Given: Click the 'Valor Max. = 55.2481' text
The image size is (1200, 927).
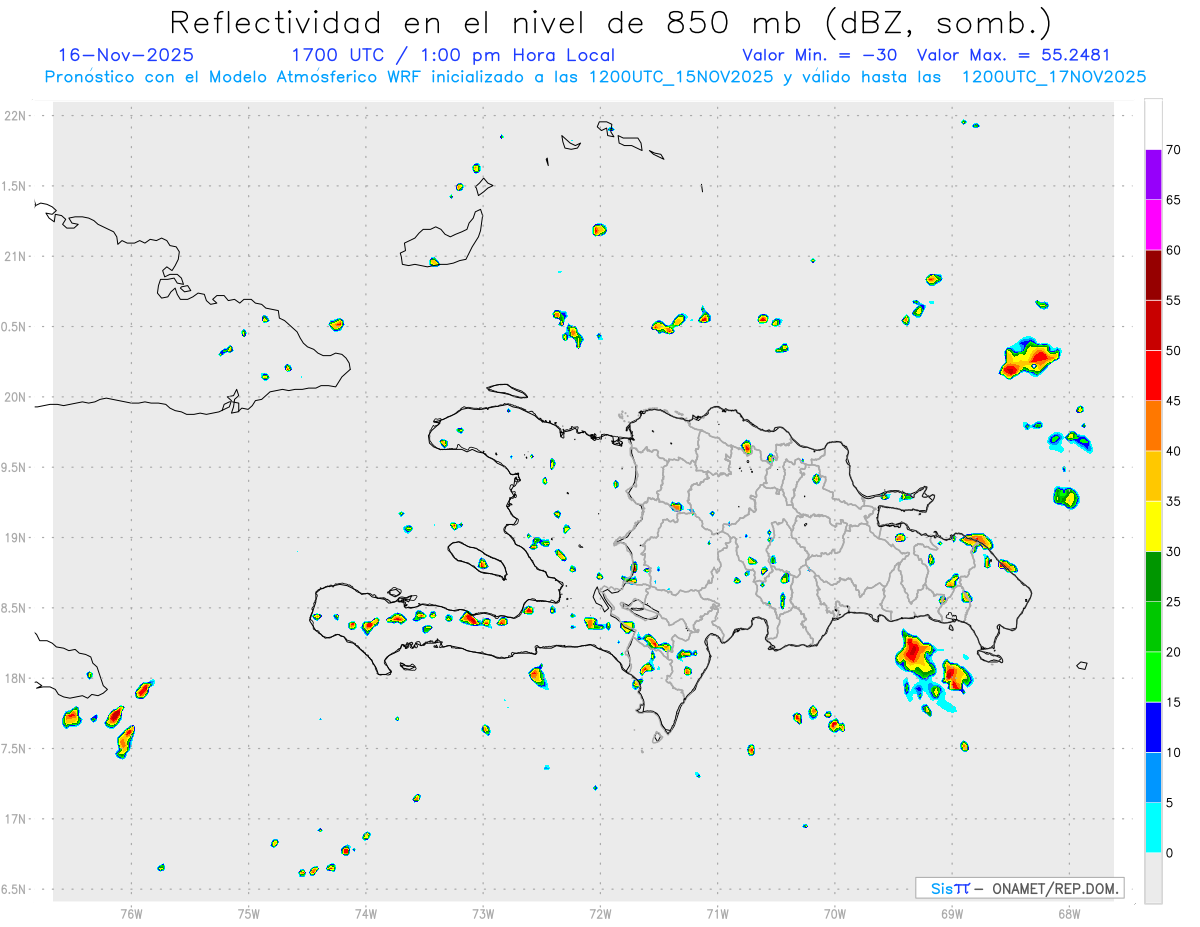Looking at the screenshot, I should (1013, 55).
